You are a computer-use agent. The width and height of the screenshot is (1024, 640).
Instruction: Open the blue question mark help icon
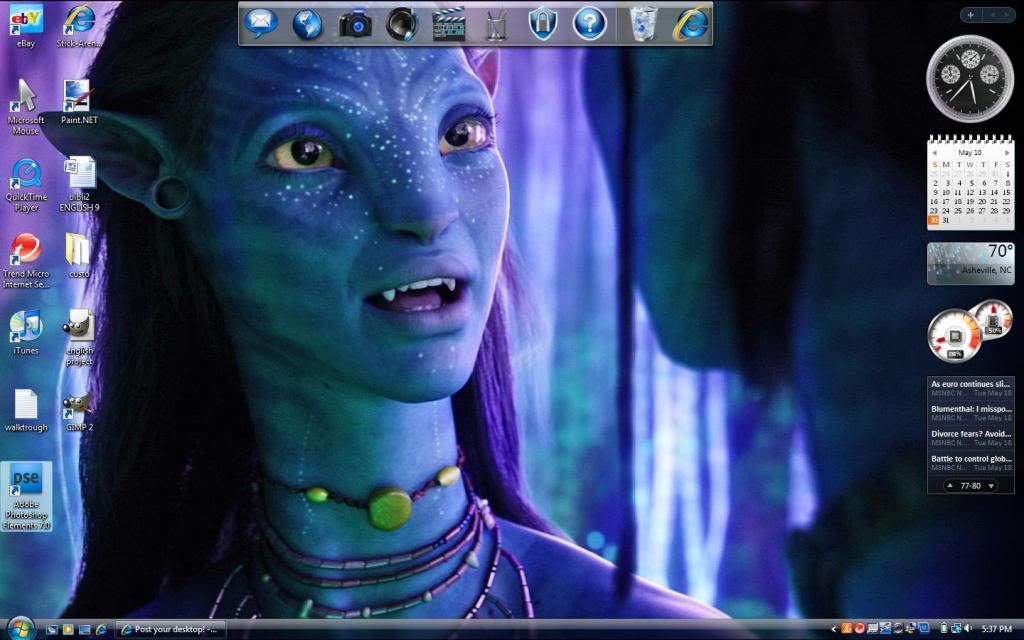coord(590,23)
